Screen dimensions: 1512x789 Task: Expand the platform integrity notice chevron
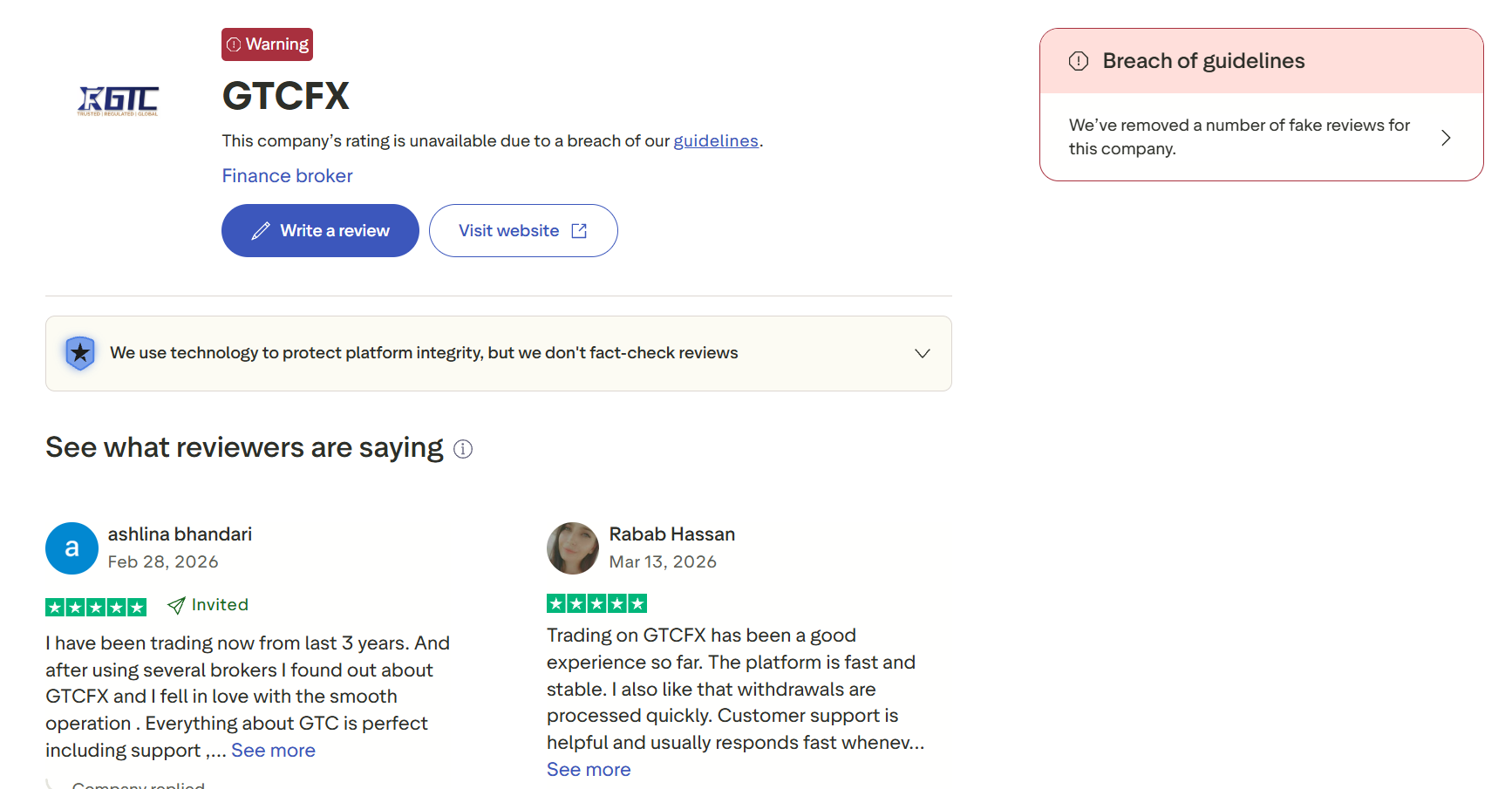pyautogui.click(x=923, y=353)
